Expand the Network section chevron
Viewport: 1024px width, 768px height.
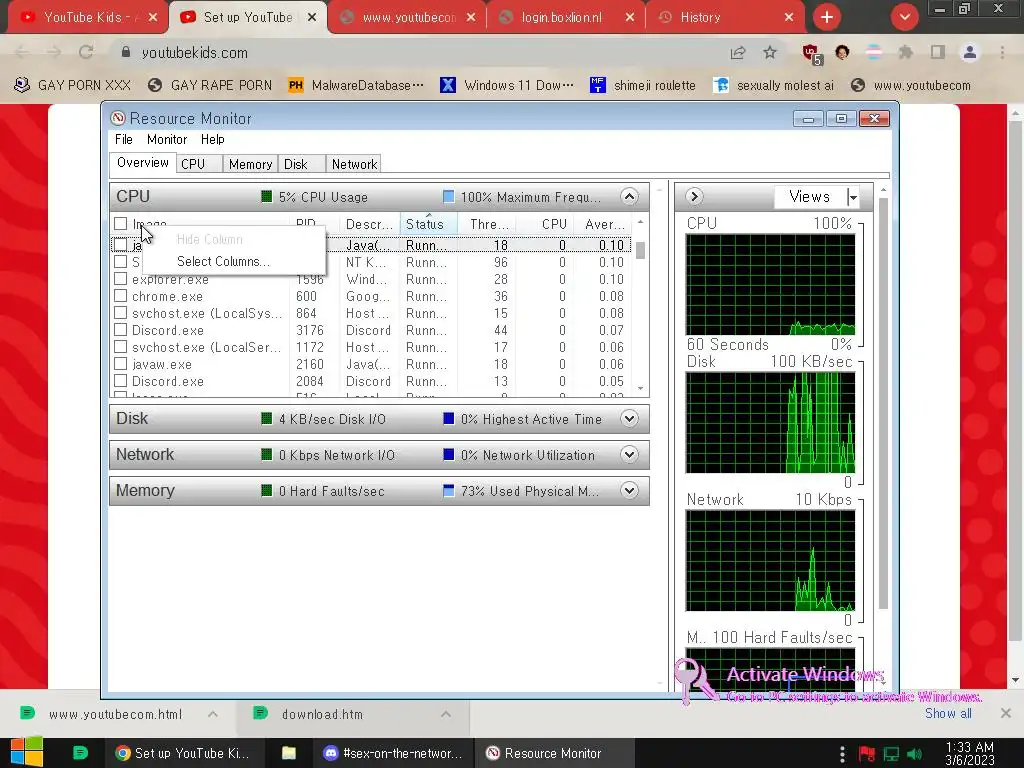point(629,455)
